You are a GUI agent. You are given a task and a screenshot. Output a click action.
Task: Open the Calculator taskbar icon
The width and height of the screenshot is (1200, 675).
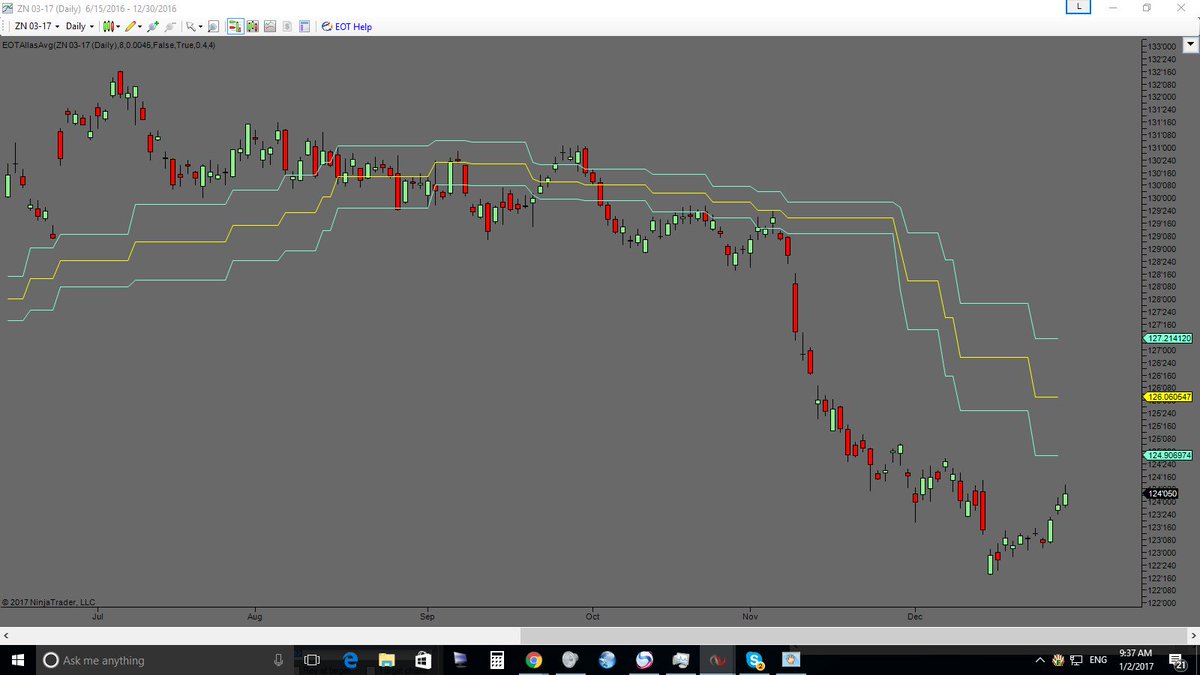[495, 660]
